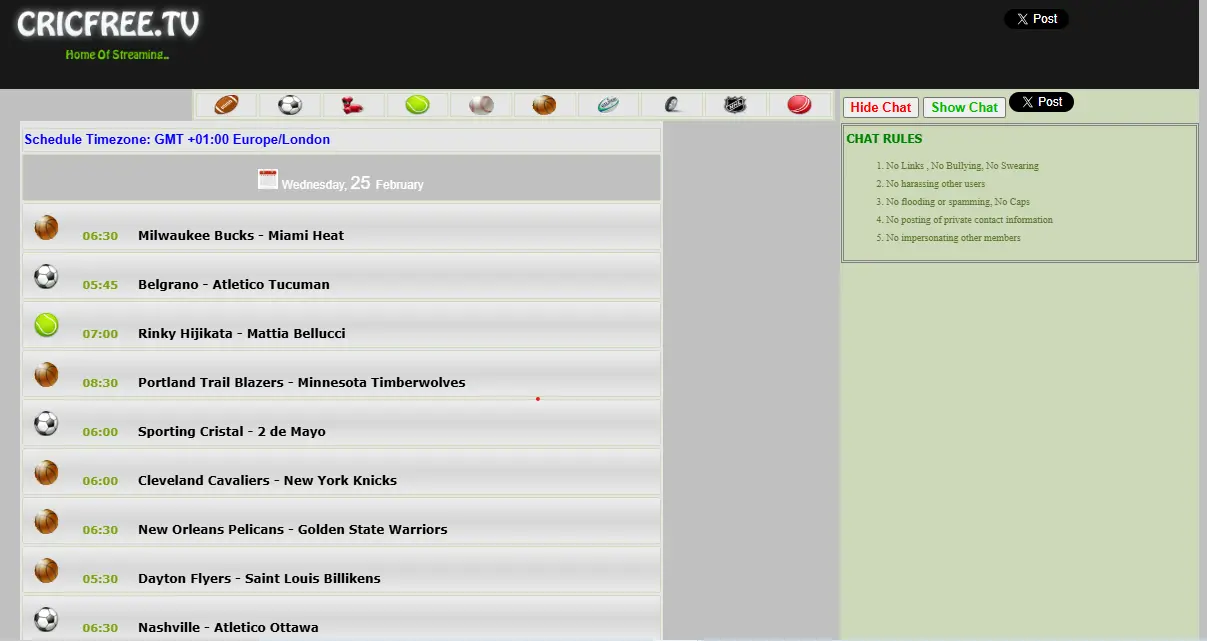Open the motorsport tire category icon
The height and width of the screenshot is (641, 1207).
click(672, 105)
